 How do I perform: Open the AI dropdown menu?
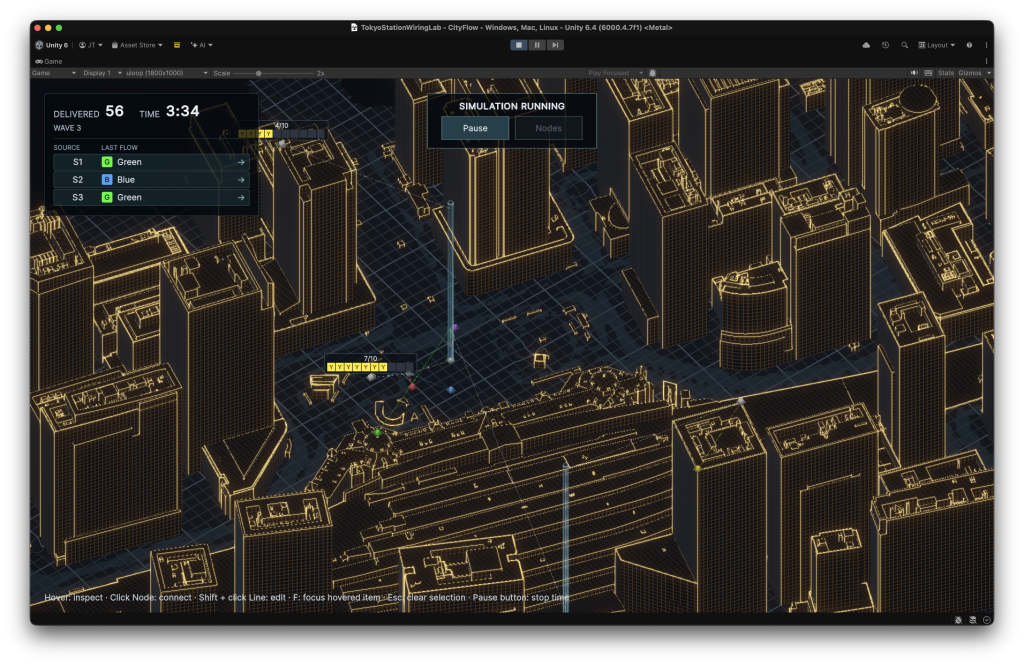201,45
